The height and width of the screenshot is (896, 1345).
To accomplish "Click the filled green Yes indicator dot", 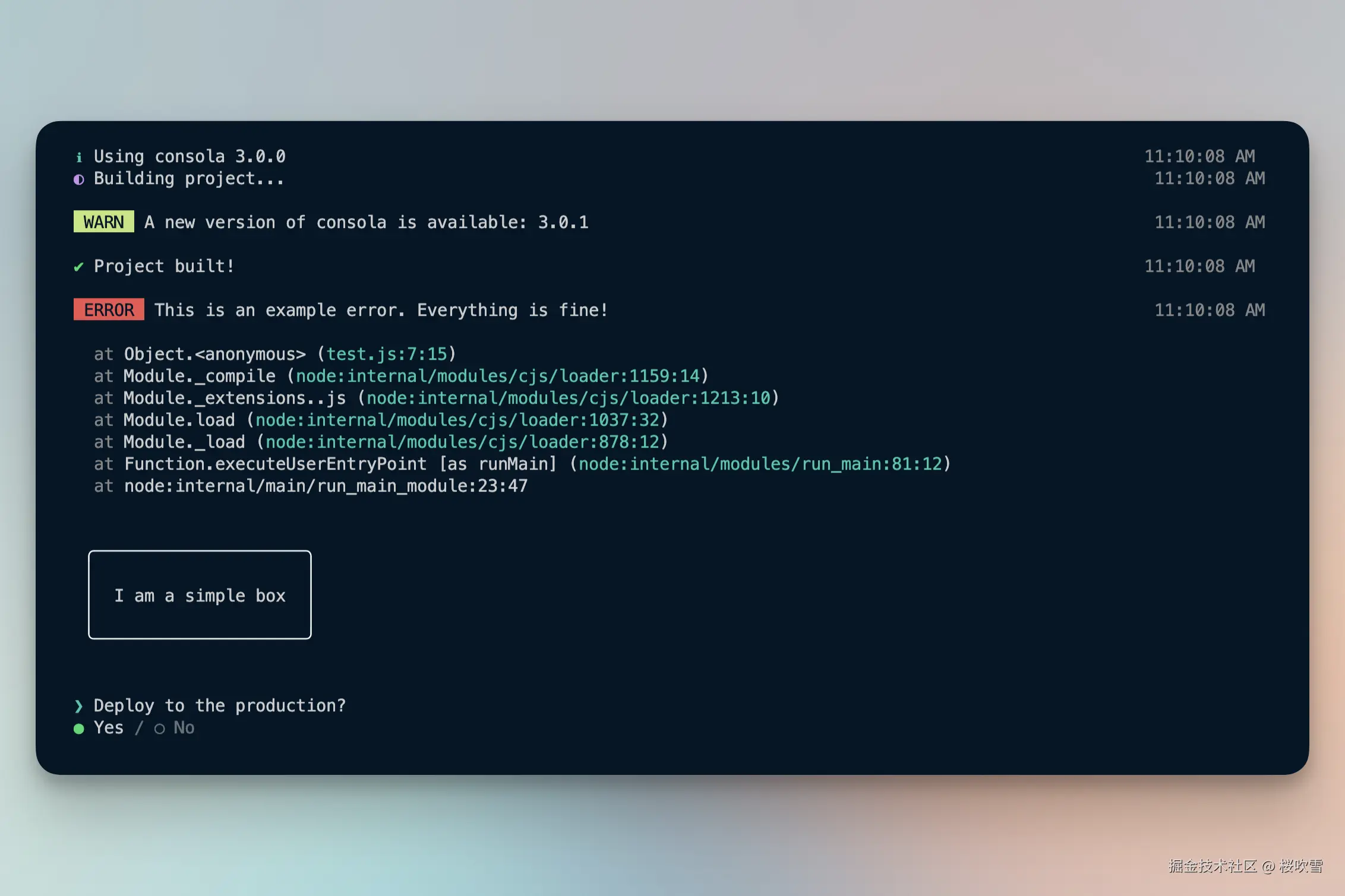I will coord(78,729).
